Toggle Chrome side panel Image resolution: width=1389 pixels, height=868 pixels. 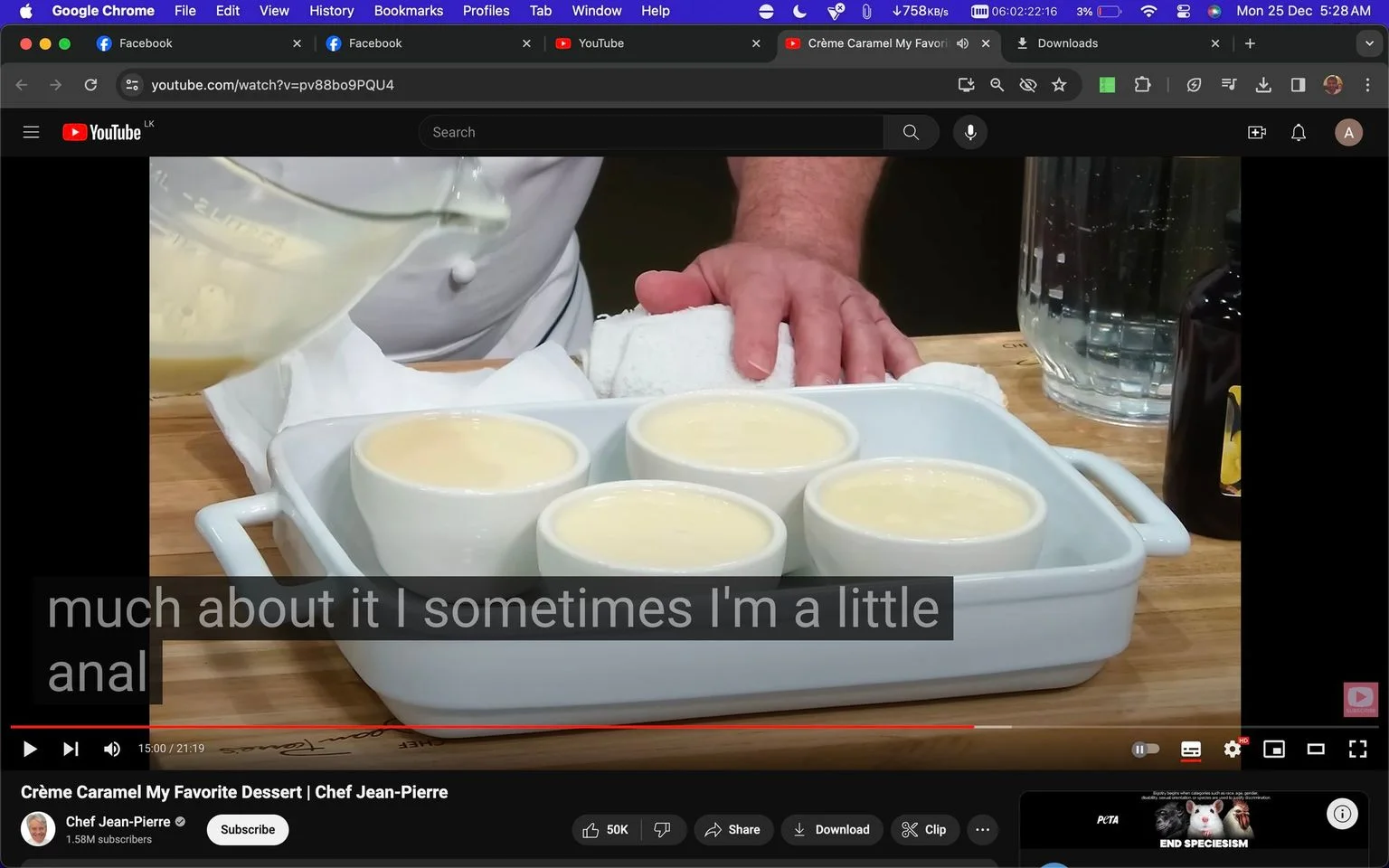pos(1298,85)
